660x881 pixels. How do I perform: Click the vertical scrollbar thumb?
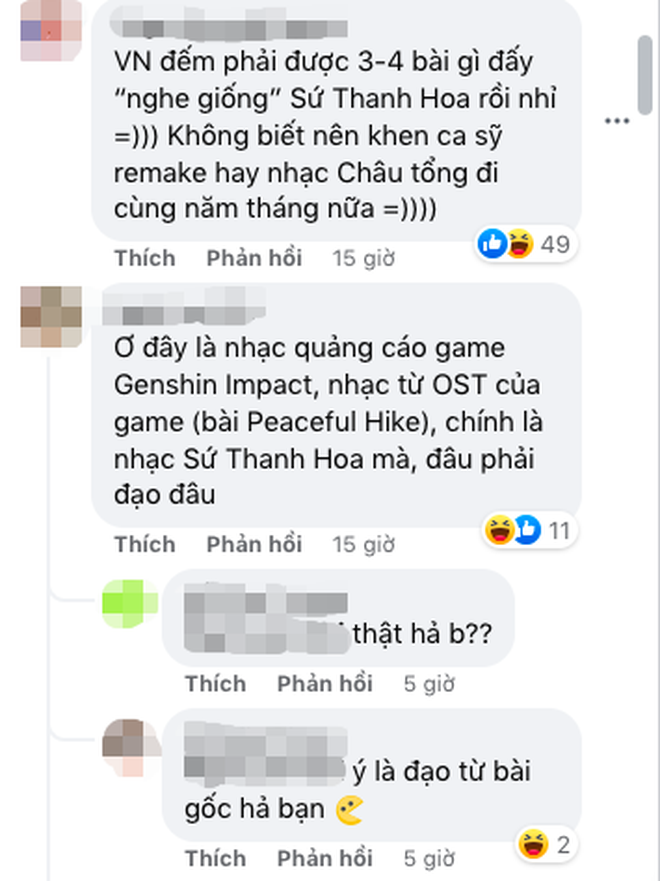coord(645,75)
